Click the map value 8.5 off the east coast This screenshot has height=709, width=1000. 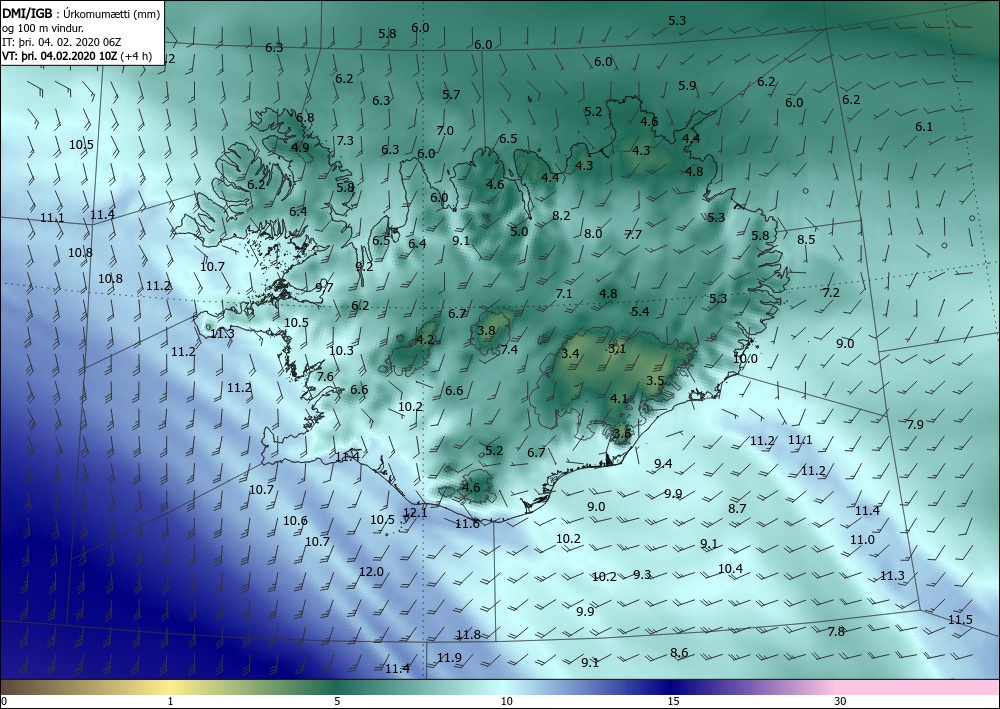point(806,239)
